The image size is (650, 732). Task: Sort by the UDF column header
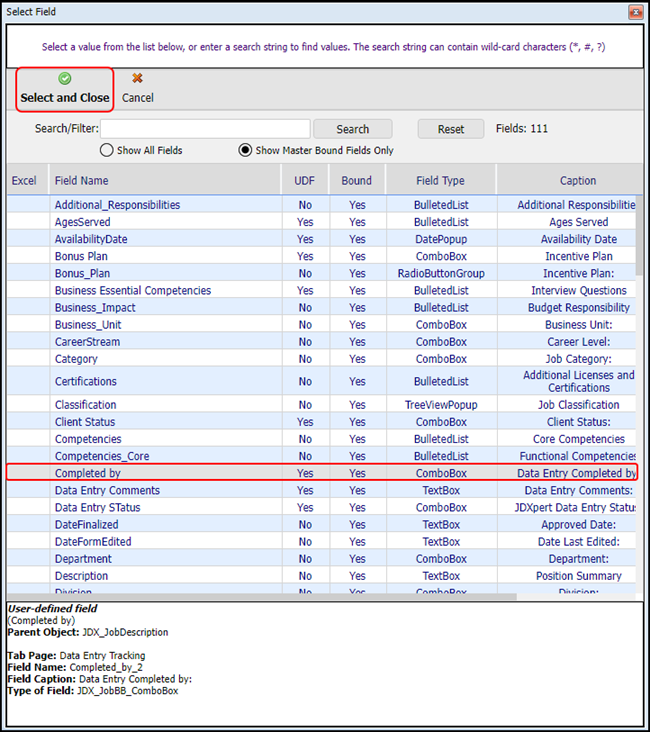tap(305, 181)
